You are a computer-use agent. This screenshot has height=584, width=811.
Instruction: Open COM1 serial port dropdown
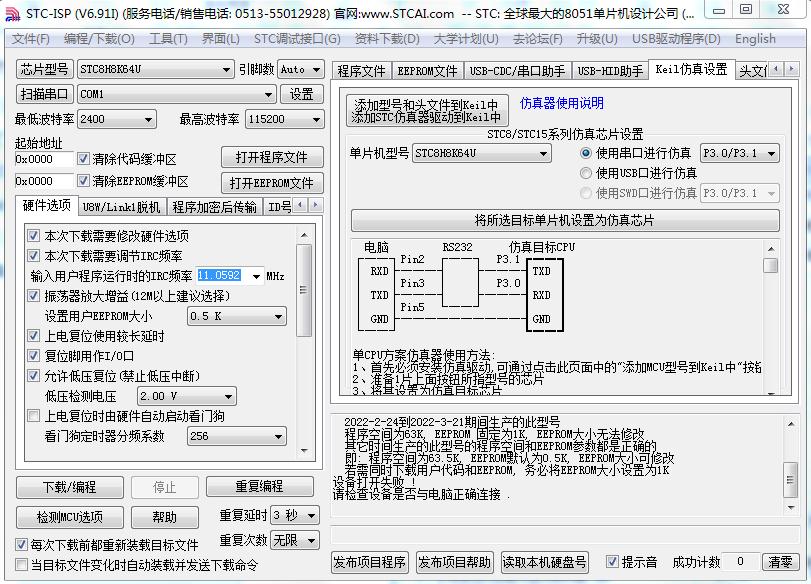coord(176,94)
